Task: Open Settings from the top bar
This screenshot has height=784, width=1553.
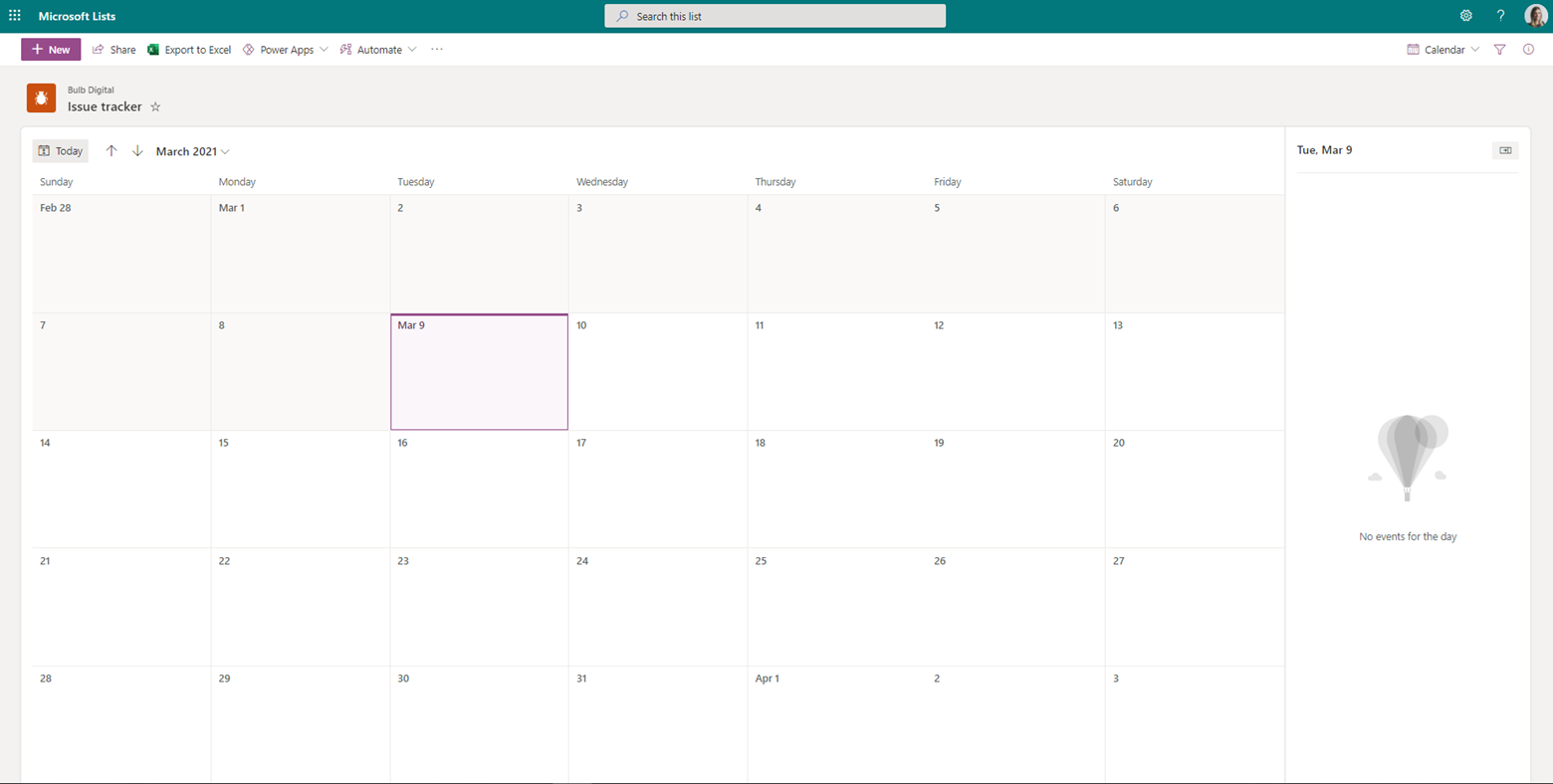Action: click(1465, 15)
